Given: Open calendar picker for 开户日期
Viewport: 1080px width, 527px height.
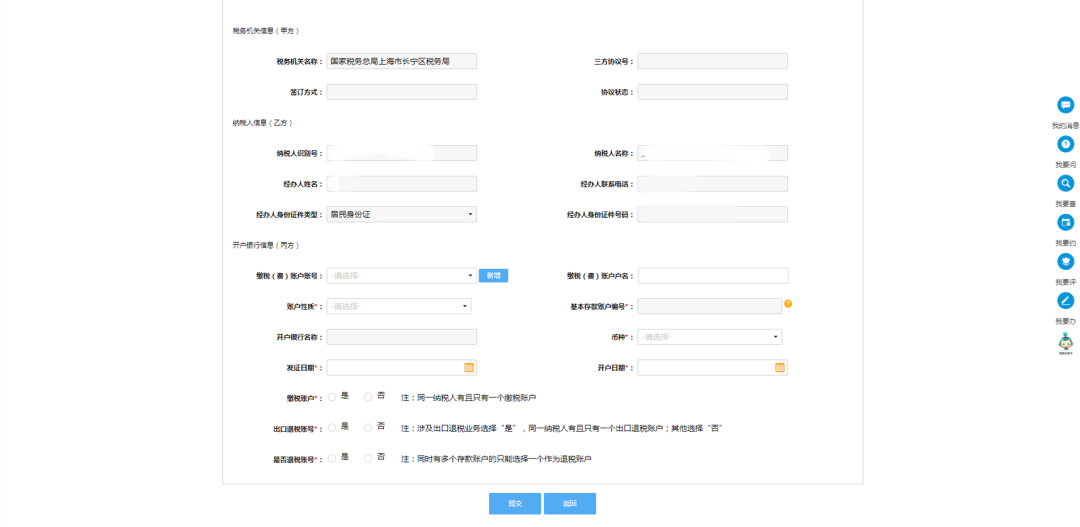Looking at the screenshot, I should coord(780,368).
